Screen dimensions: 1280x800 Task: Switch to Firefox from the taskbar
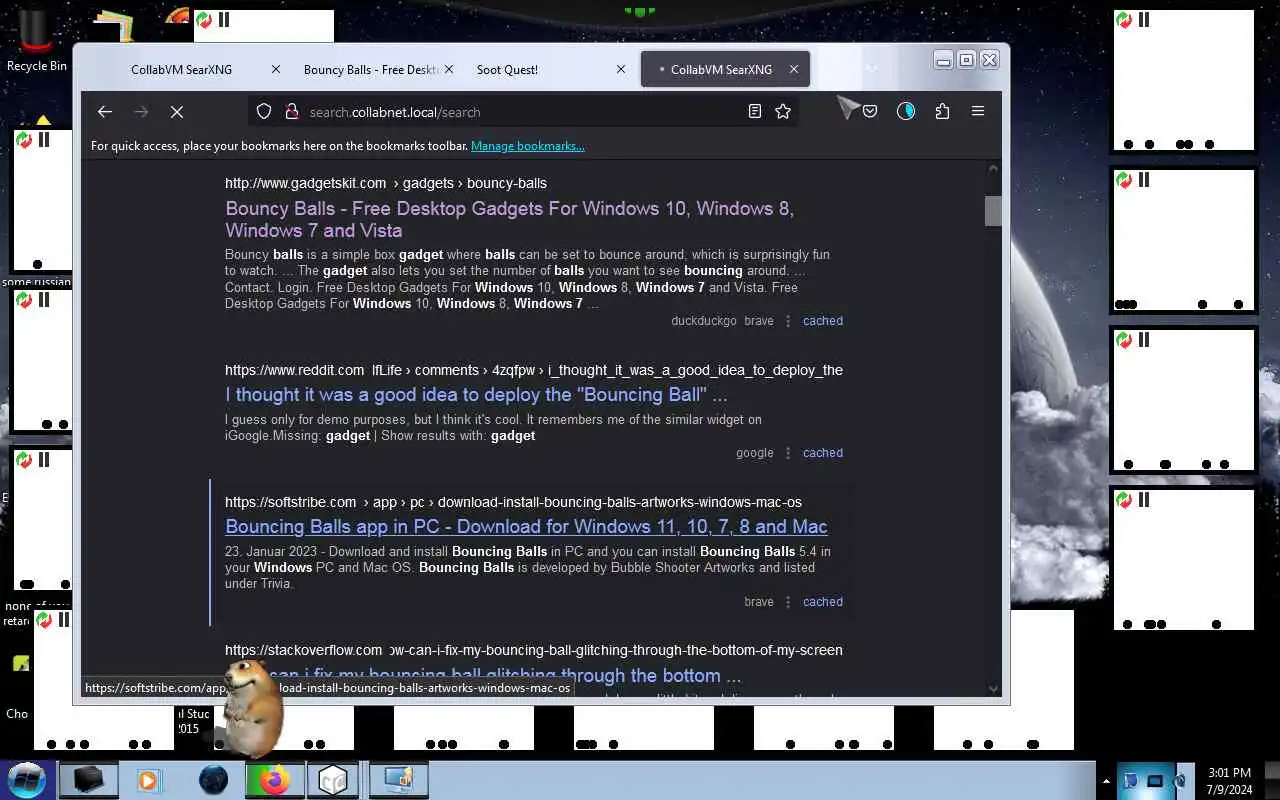coord(274,780)
